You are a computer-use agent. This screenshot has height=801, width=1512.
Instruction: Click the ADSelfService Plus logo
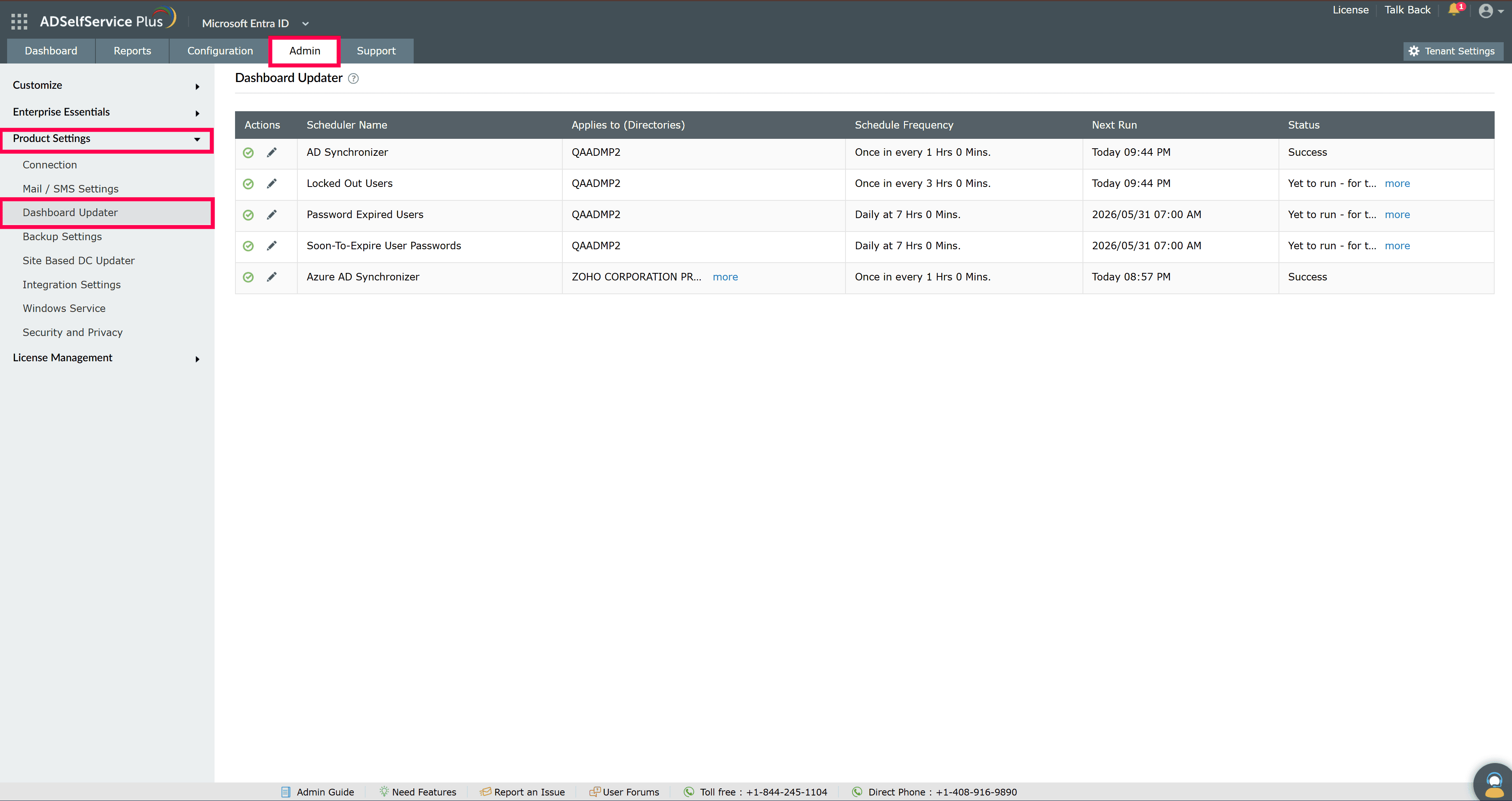pyautogui.click(x=107, y=19)
